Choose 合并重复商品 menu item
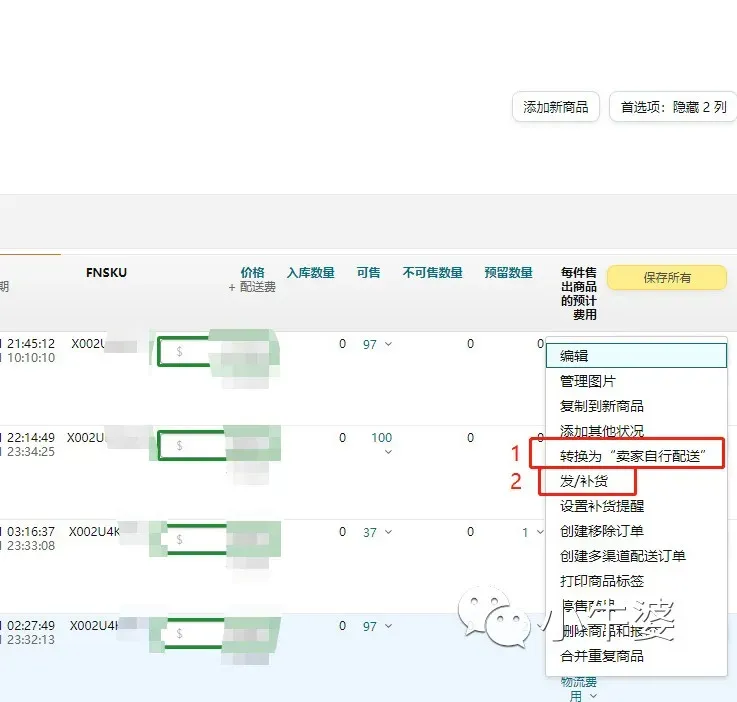The height and width of the screenshot is (702, 737). point(602,656)
